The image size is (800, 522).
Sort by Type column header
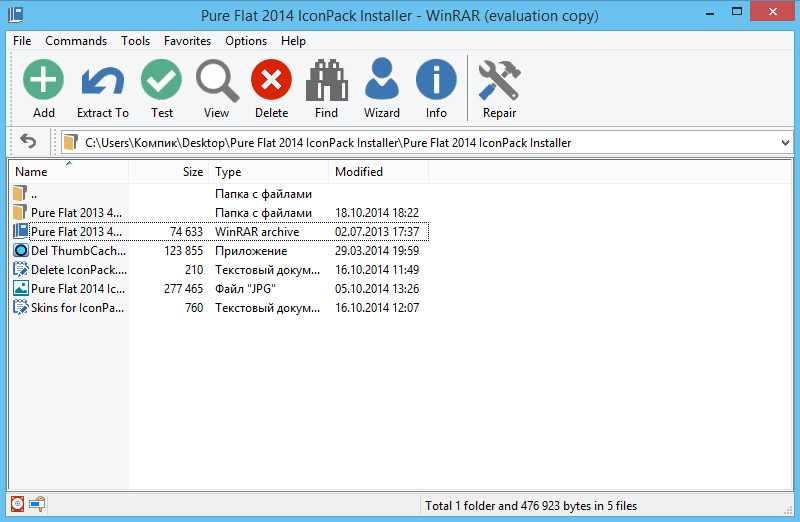coord(269,172)
